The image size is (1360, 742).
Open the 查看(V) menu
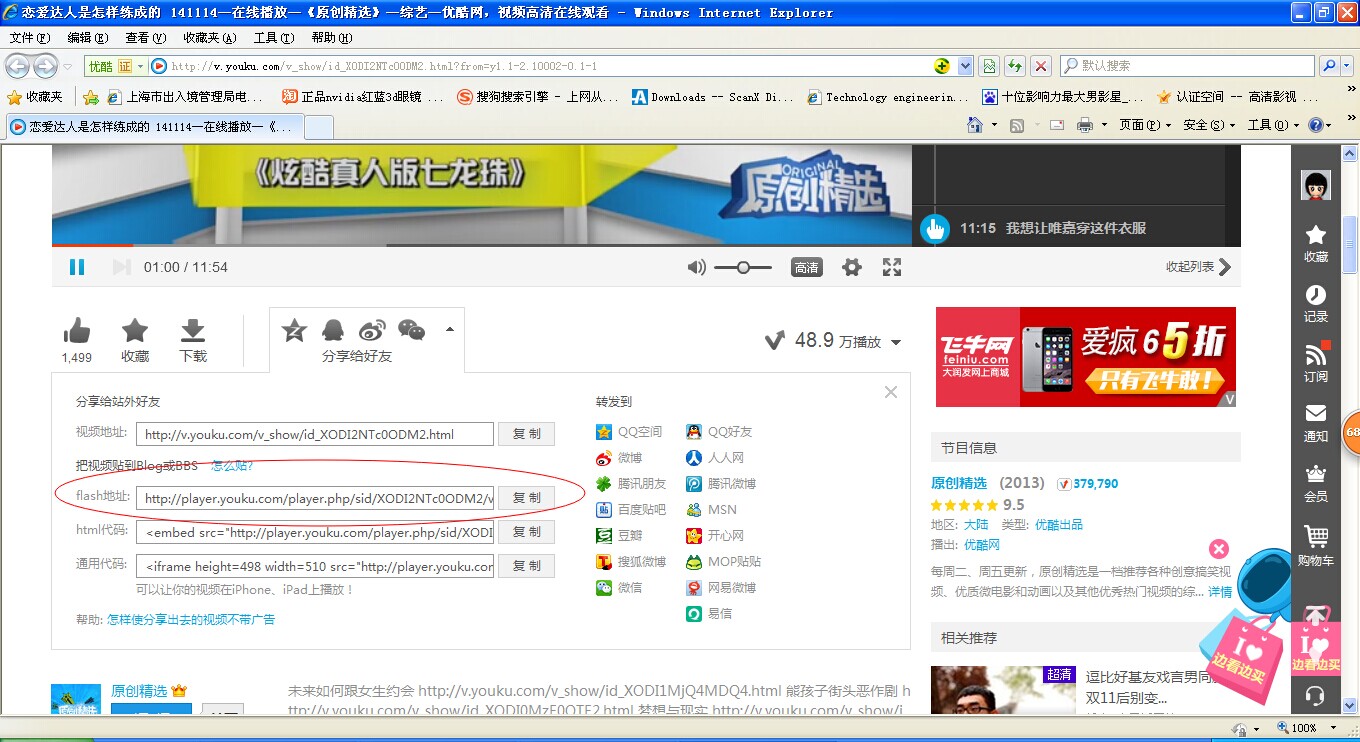coord(146,38)
